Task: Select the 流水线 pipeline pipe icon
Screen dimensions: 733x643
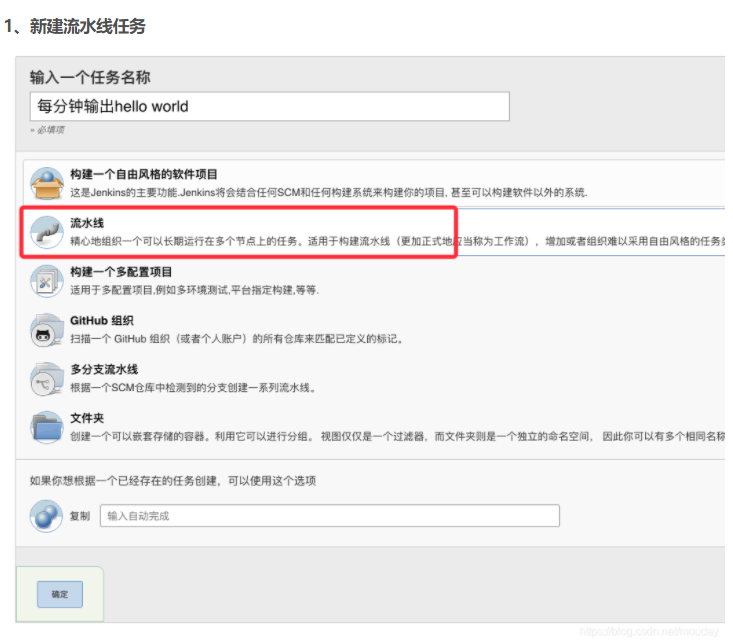Action: click(47, 232)
